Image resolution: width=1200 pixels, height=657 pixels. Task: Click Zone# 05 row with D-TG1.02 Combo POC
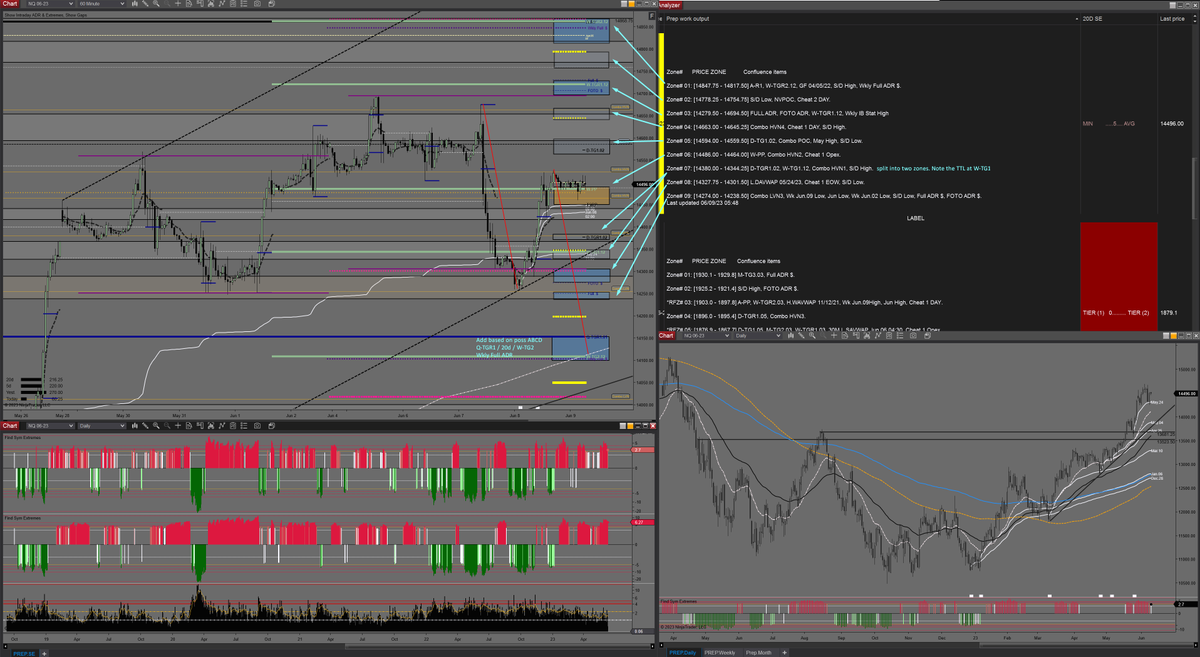tap(764, 141)
